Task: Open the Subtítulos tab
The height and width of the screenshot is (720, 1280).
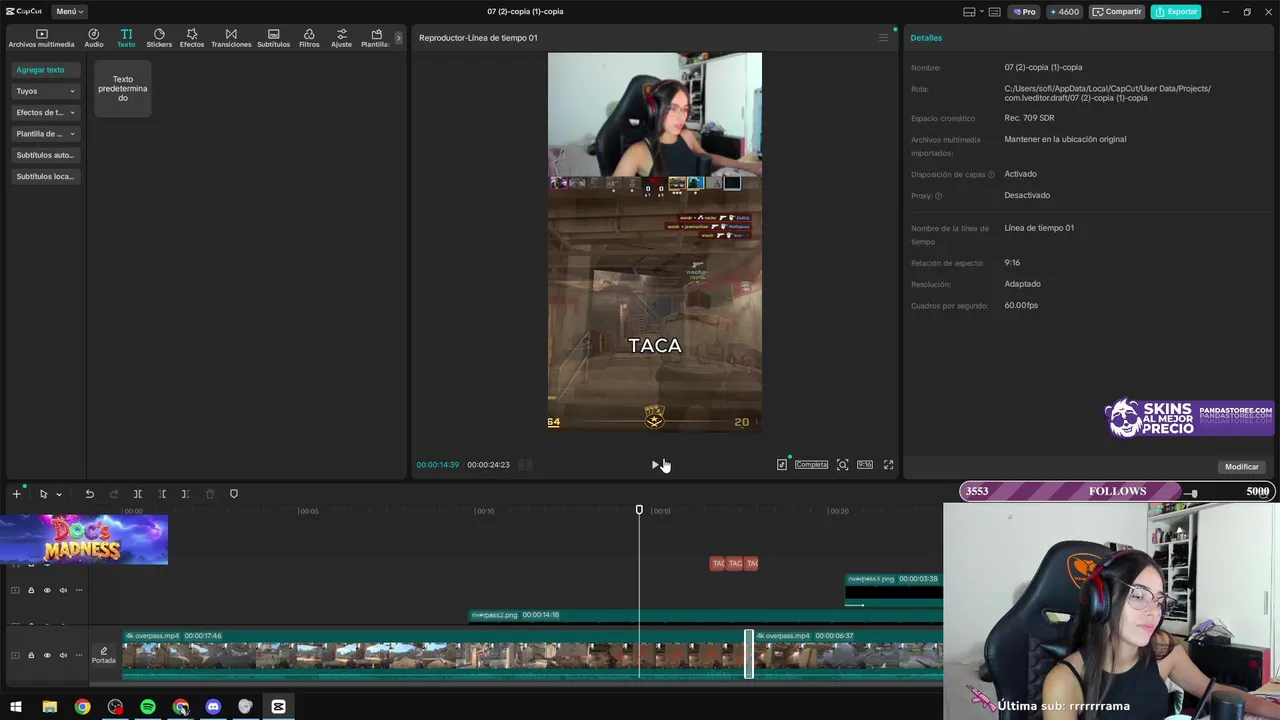Action: [x=273, y=38]
